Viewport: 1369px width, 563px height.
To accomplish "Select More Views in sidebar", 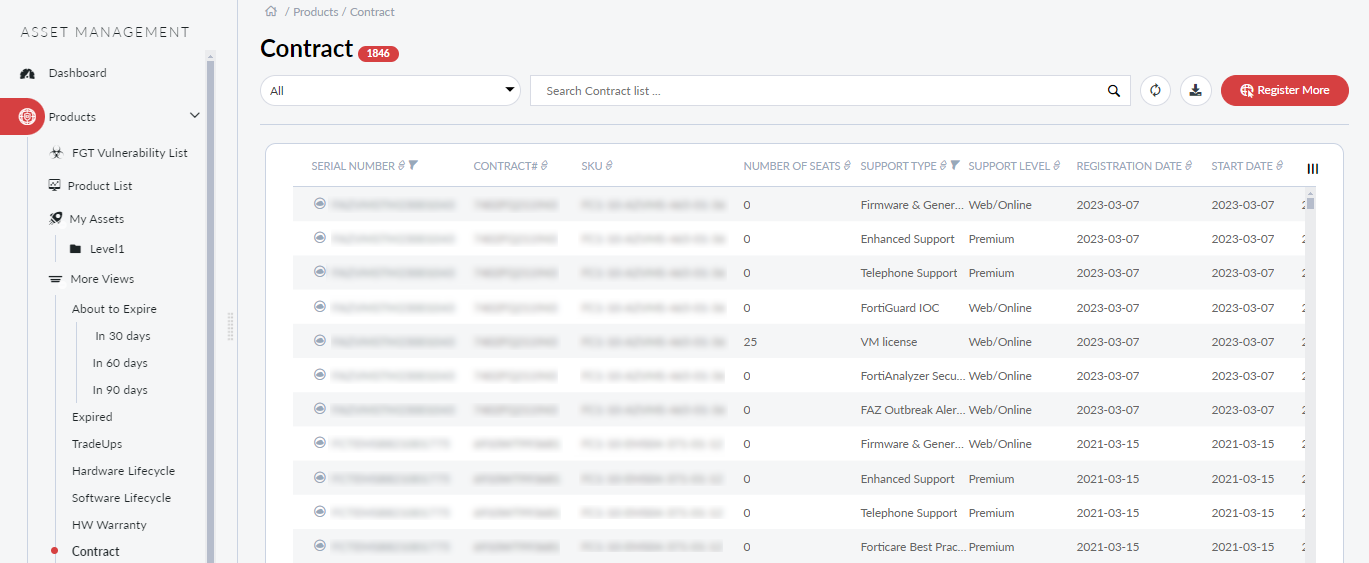I will tap(102, 279).
